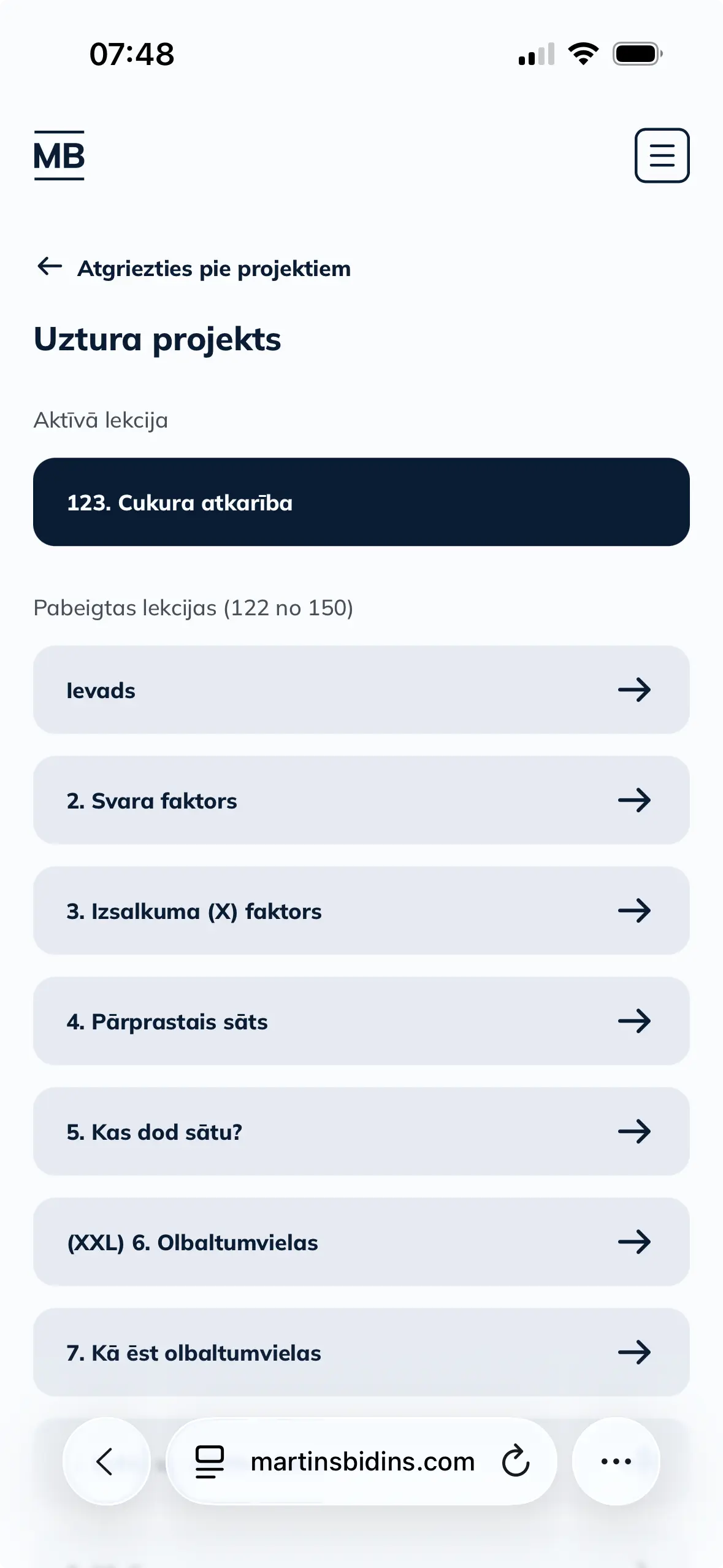This screenshot has width=723, height=1568.
Task: Tap the martinsbidins.com address field
Action: coord(362,1461)
